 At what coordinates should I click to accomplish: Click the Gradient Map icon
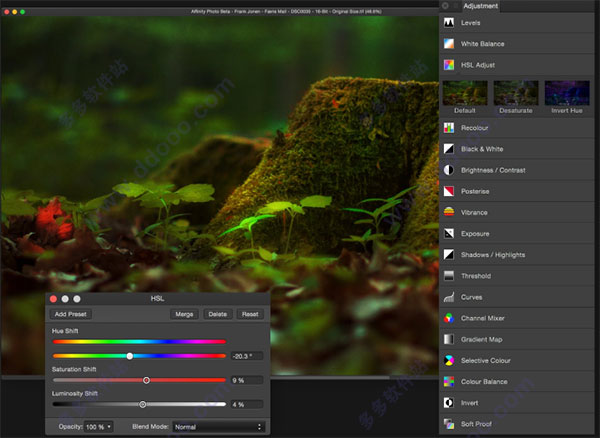(x=449, y=339)
